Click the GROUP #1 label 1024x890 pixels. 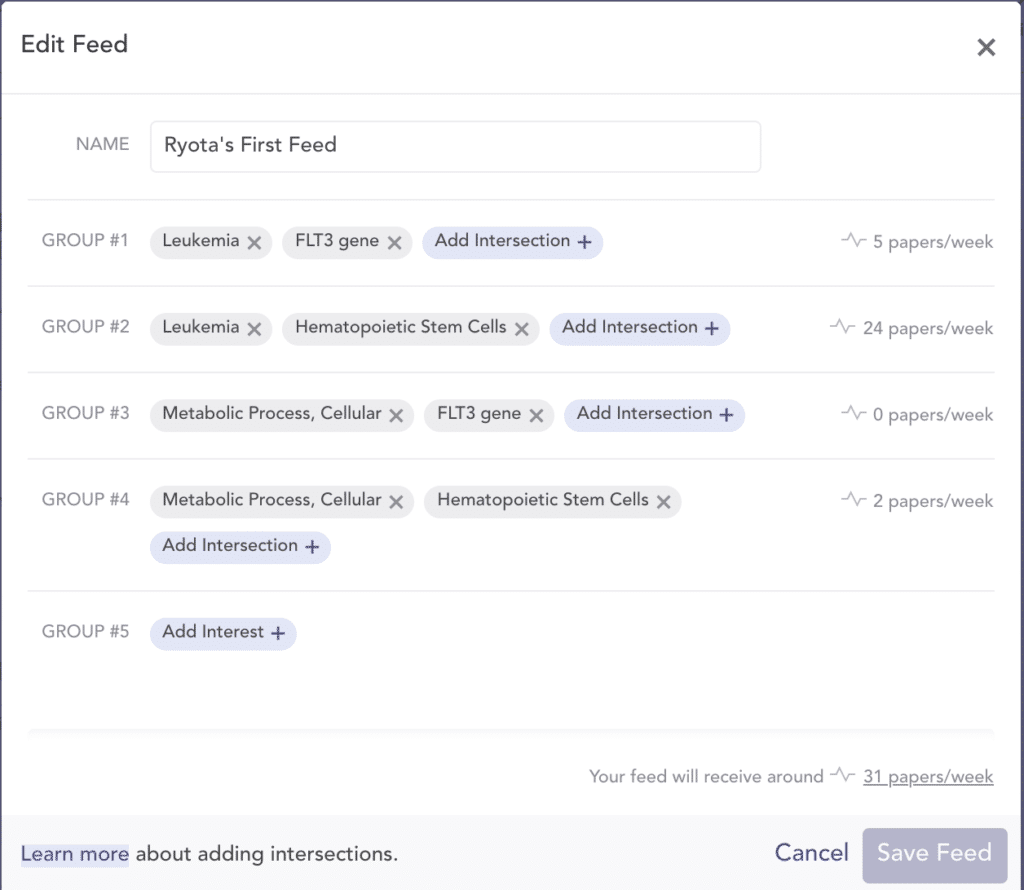tap(86, 240)
